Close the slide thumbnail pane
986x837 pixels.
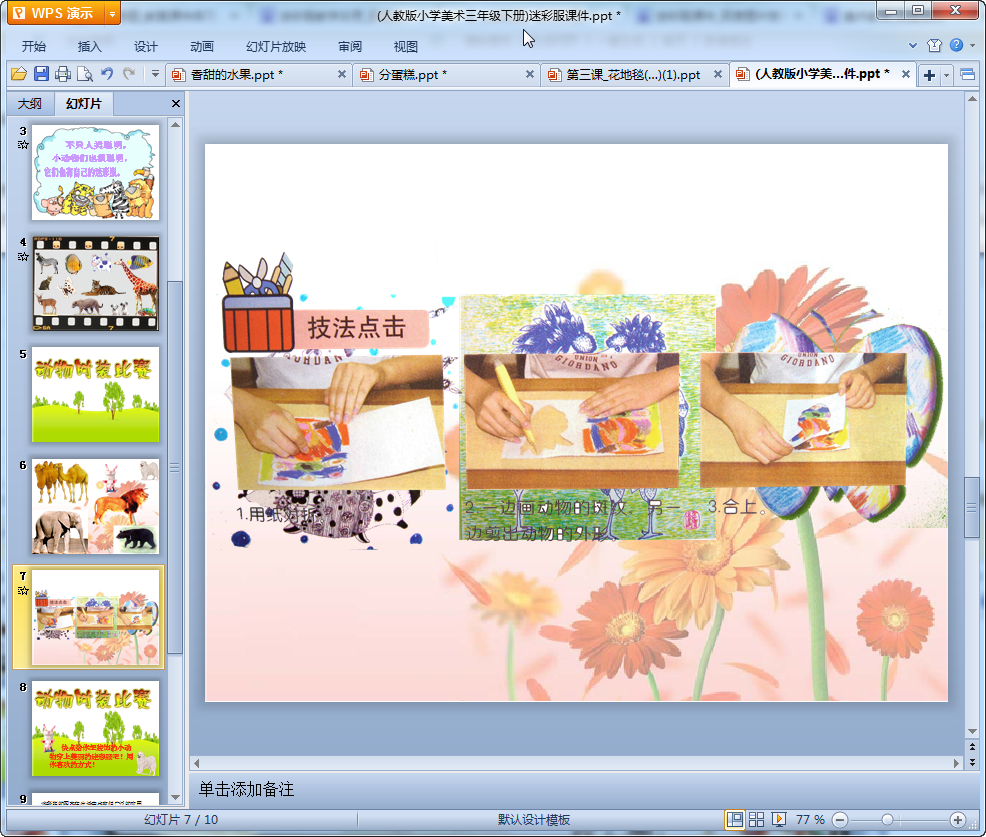pos(176,104)
